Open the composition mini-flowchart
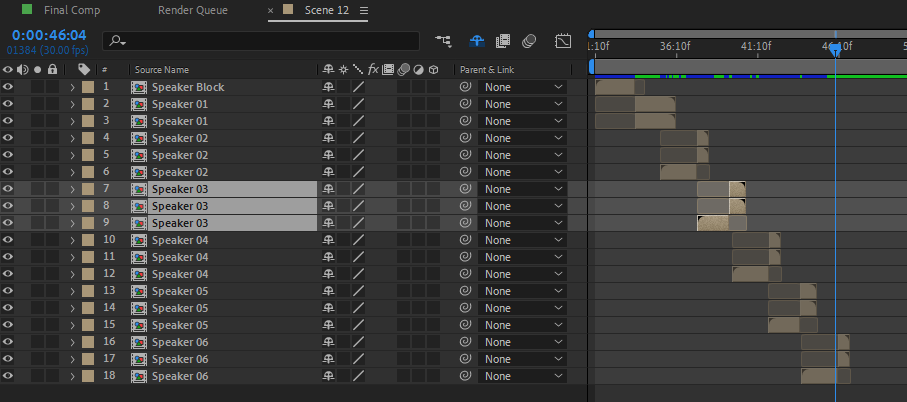 coord(443,41)
